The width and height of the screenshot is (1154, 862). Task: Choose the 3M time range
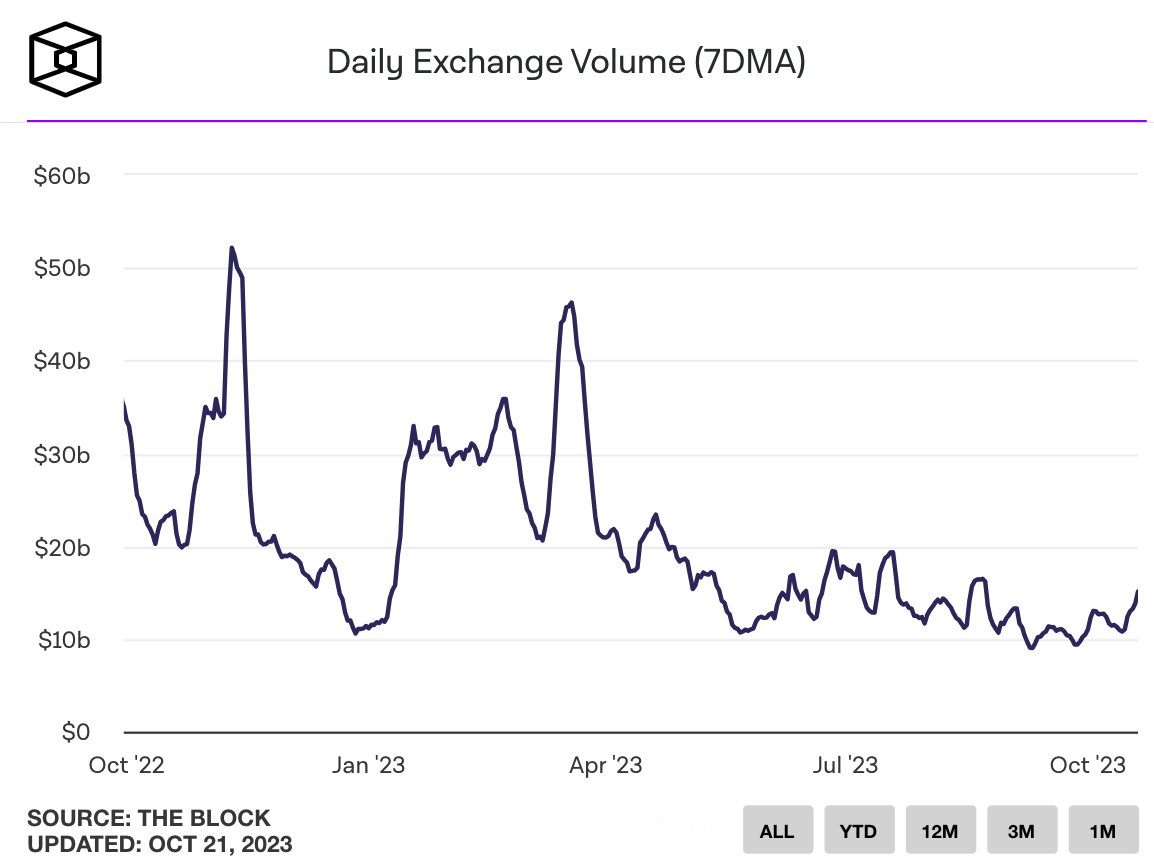1021,831
